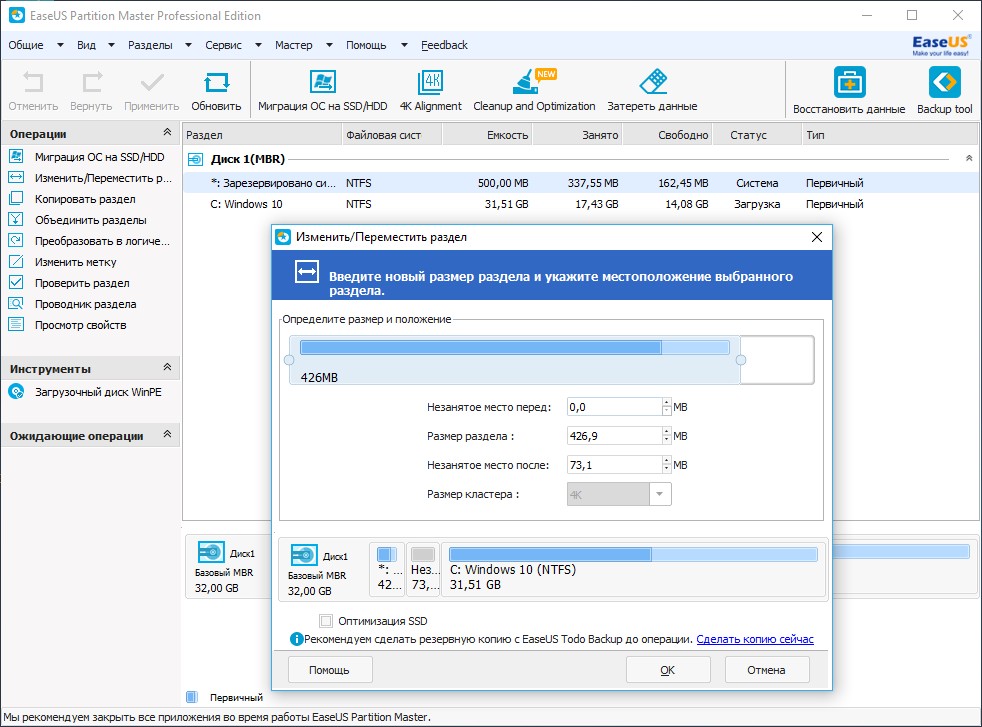Open Просмотр свойств from the sidebar
The width and height of the screenshot is (982, 727).
click(81, 325)
